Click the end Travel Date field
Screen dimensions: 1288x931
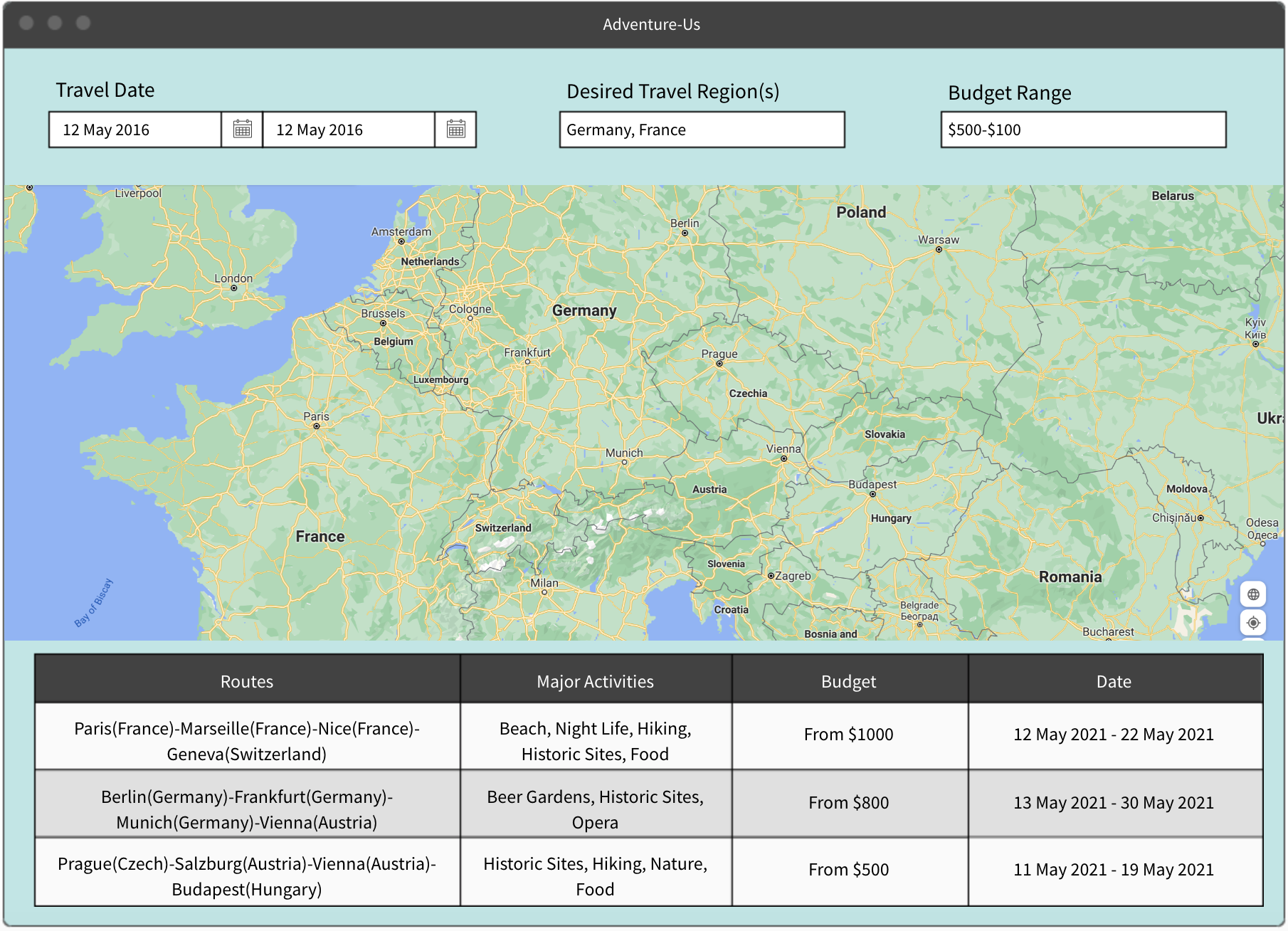pos(349,130)
